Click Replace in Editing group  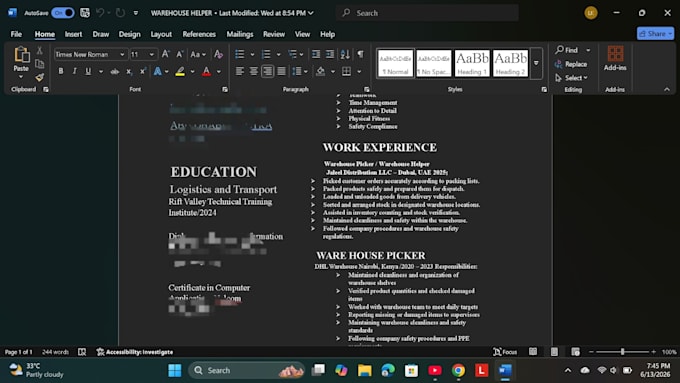click(x=571, y=64)
